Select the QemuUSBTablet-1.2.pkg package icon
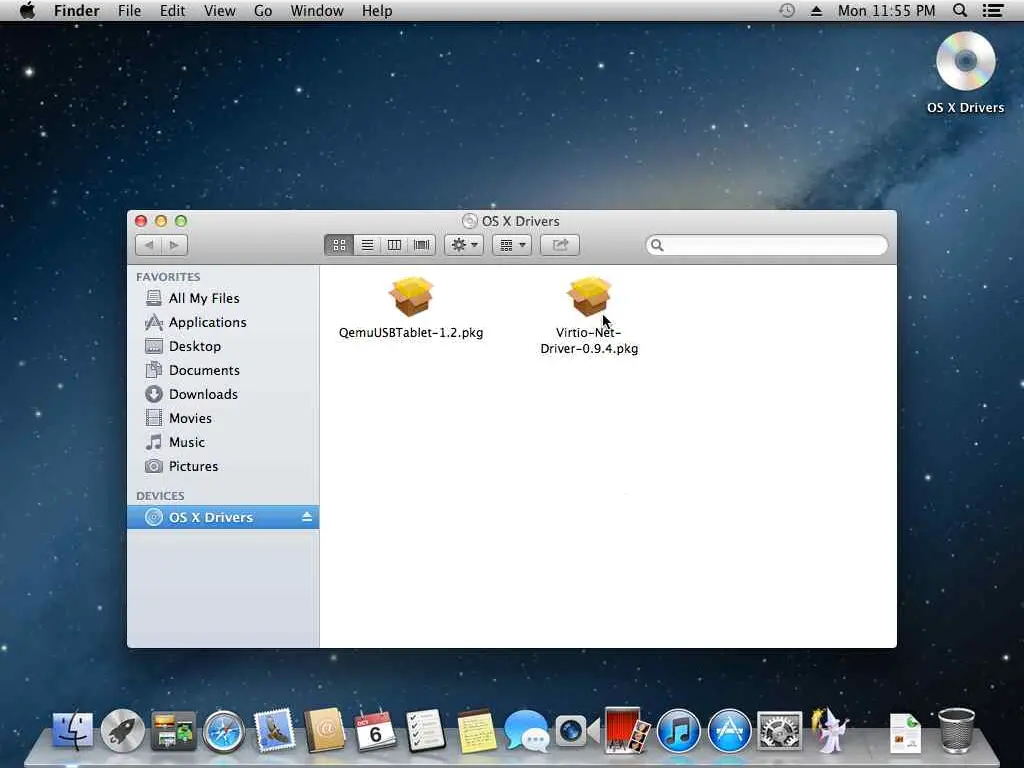This screenshot has width=1024, height=768. [x=411, y=296]
